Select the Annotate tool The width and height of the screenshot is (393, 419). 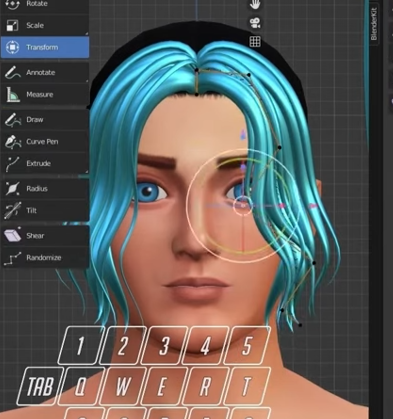pos(45,72)
